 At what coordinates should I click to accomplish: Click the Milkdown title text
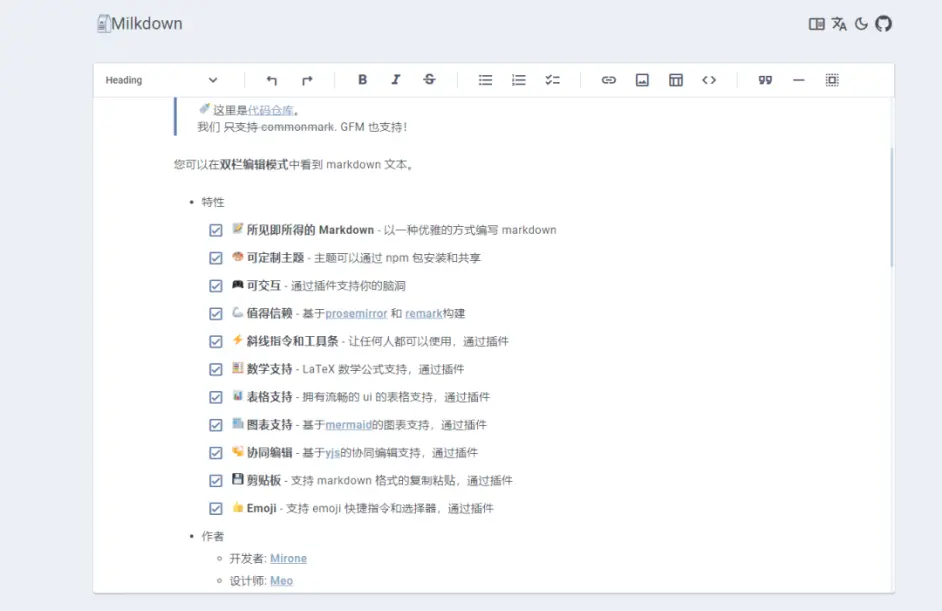[147, 23]
